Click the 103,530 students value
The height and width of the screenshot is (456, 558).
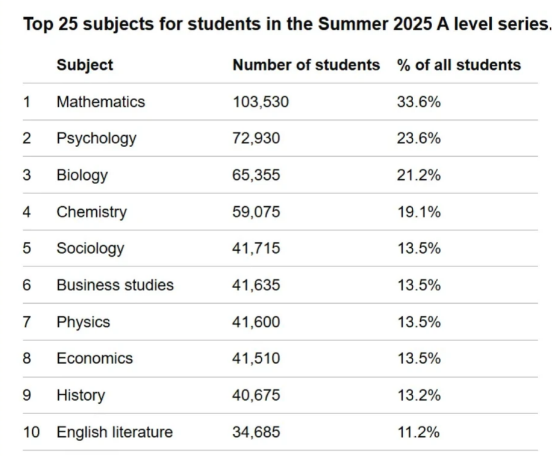coord(260,102)
